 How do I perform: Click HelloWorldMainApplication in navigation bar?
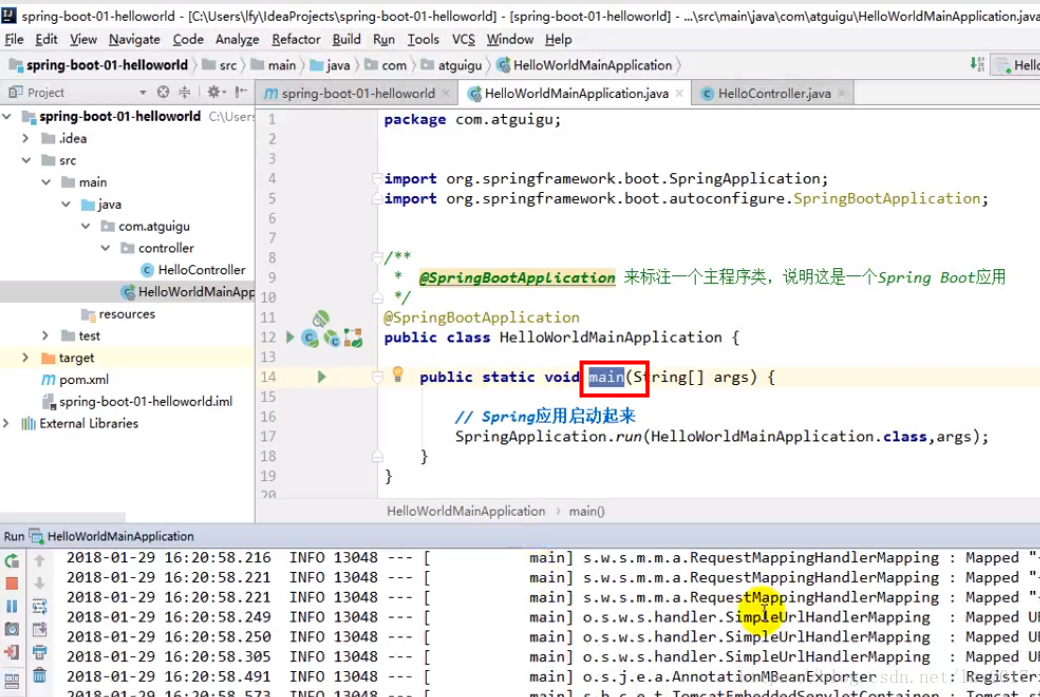[x=585, y=65]
